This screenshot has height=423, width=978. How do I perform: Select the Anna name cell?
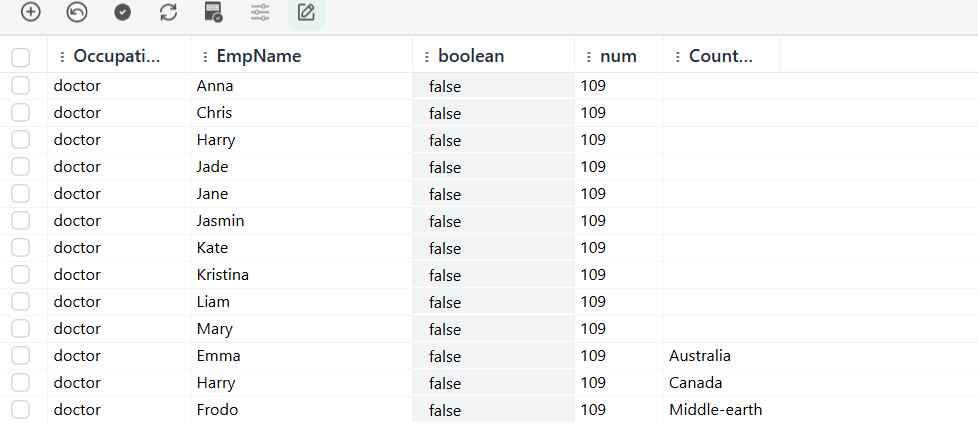click(x=302, y=85)
